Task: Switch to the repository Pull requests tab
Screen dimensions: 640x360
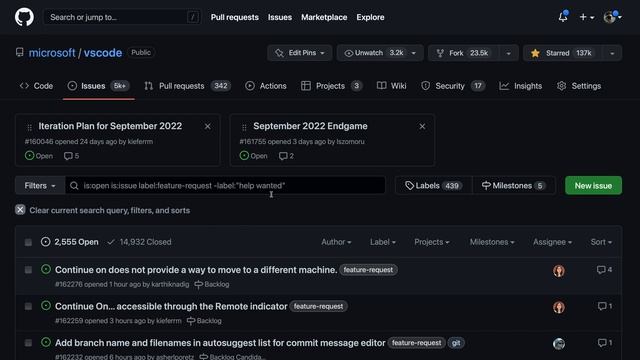Action: (187, 86)
